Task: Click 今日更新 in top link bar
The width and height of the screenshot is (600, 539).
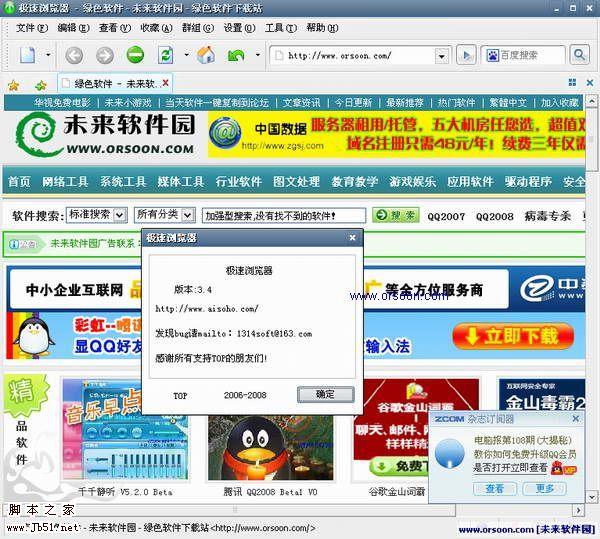Action: tap(353, 103)
